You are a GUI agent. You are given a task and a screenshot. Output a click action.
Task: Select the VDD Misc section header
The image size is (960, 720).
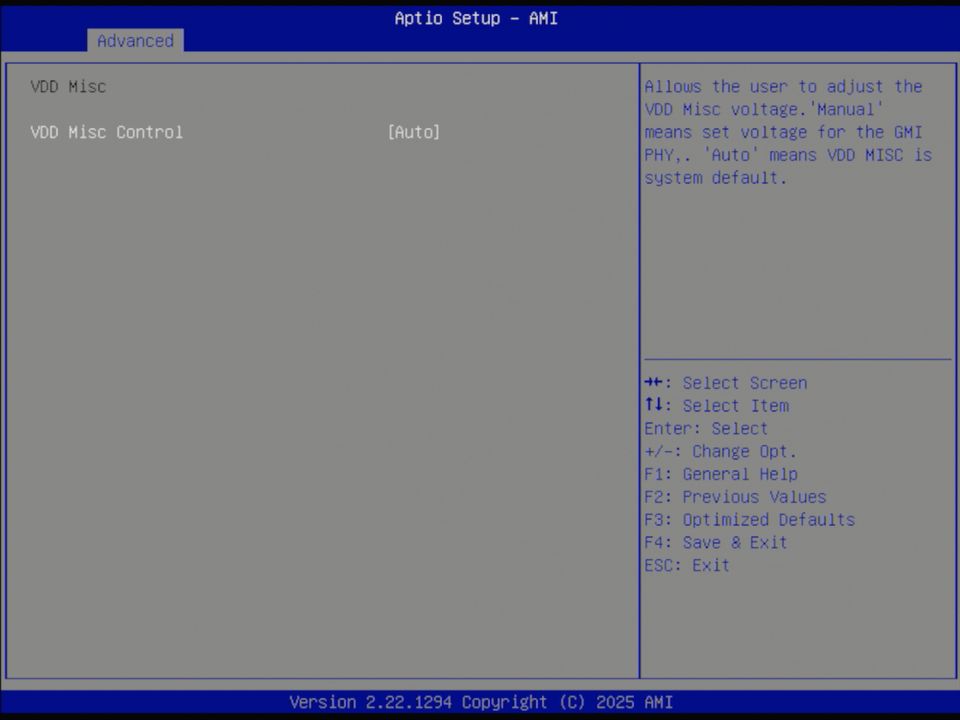click(x=67, y=86)
